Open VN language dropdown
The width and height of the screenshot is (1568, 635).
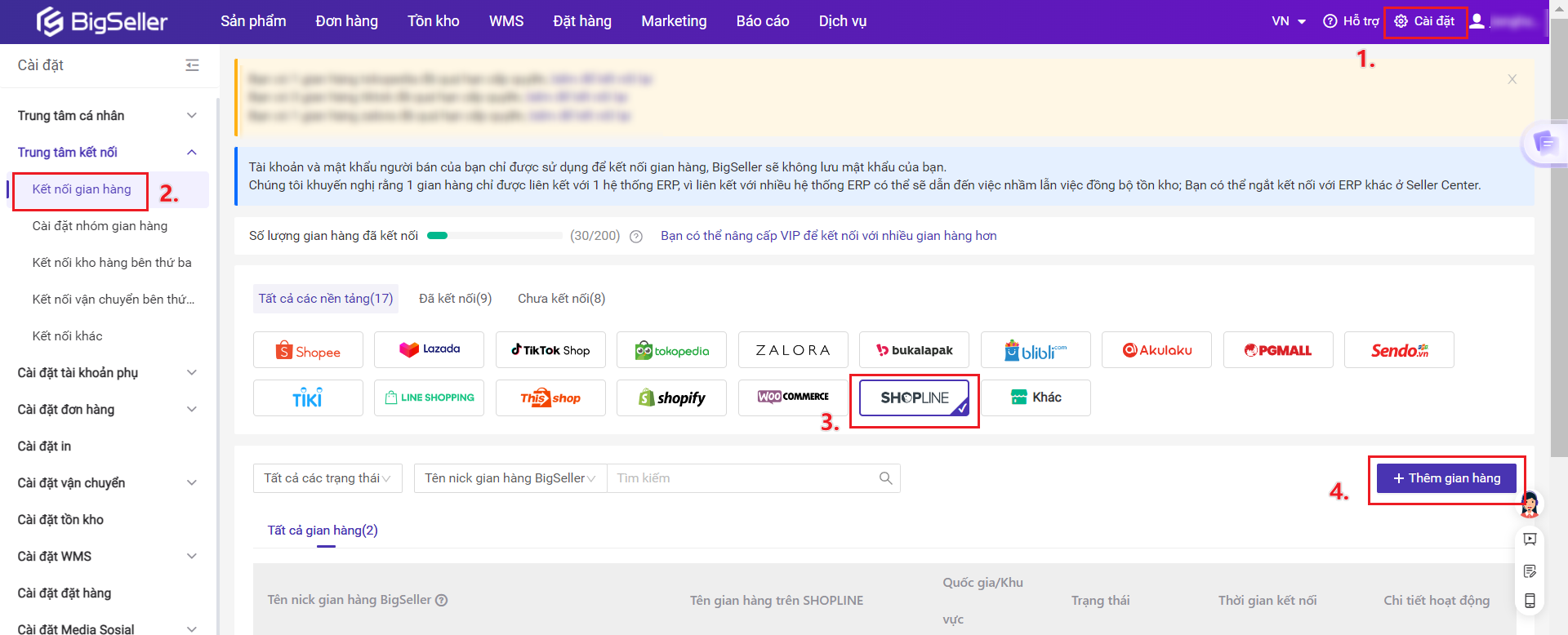[1289, 21]
